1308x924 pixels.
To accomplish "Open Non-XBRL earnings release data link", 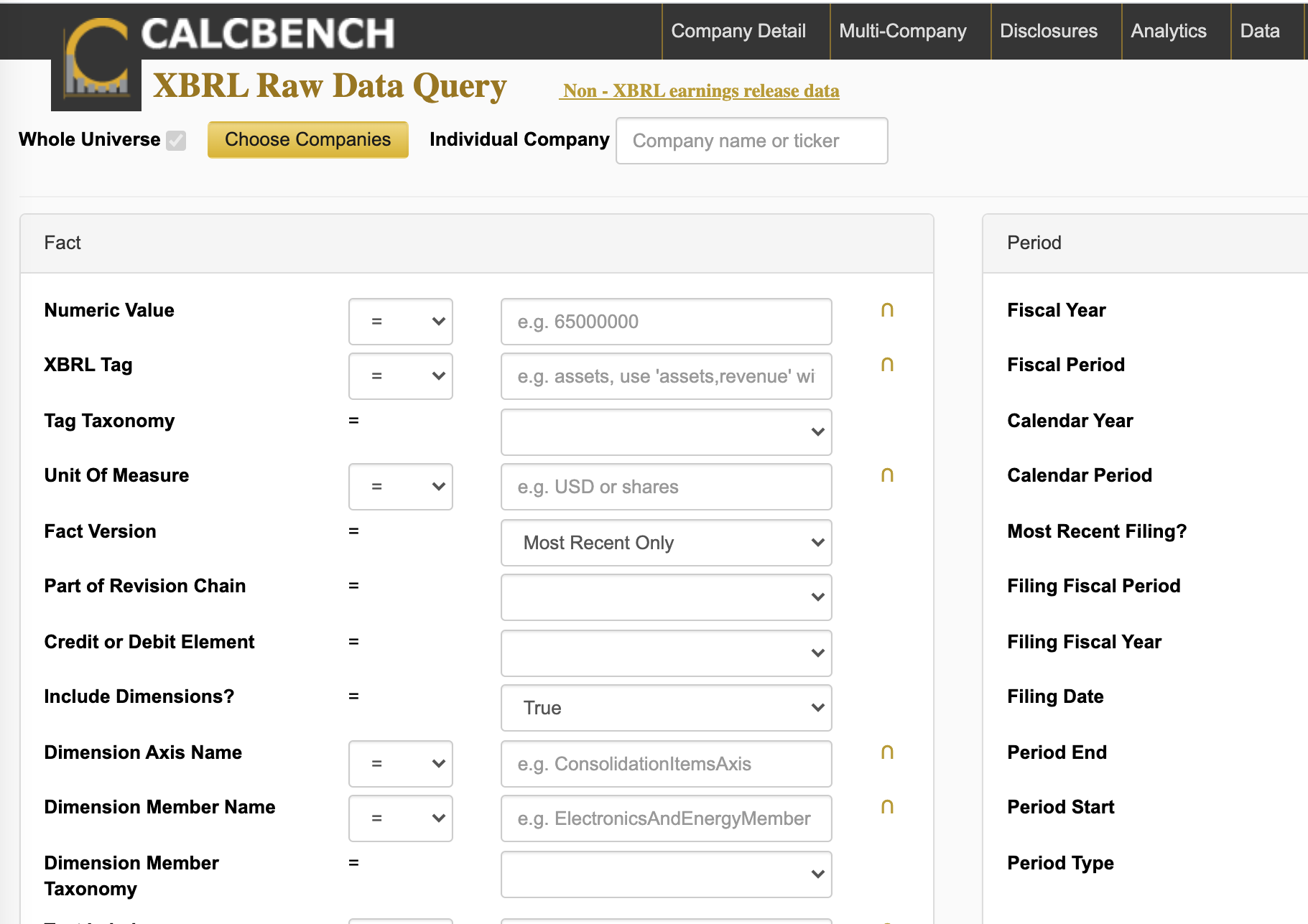I will [700, 91].
